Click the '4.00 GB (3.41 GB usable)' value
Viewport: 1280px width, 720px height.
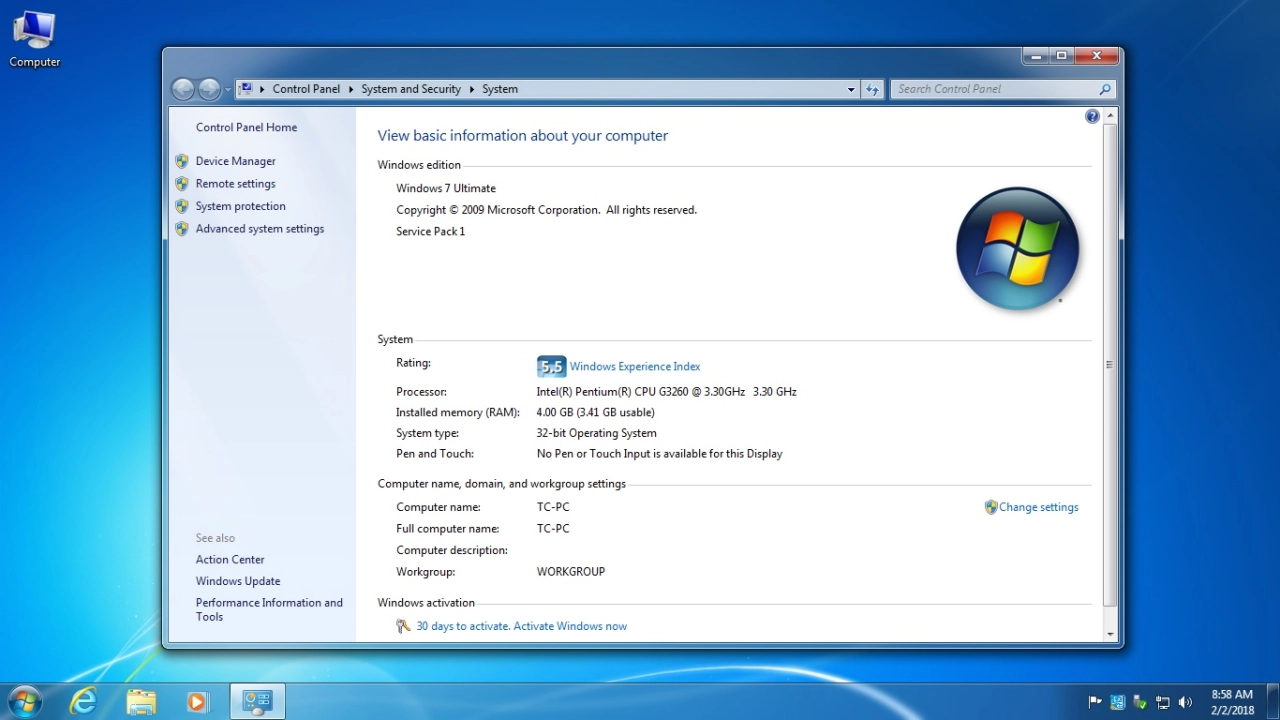[596, 412]
